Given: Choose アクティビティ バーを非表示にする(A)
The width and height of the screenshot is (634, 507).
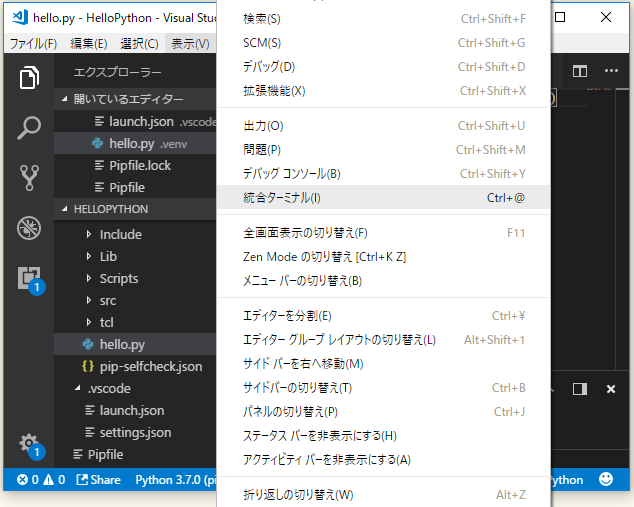Looking at the screenshot, I should (383, 460).
